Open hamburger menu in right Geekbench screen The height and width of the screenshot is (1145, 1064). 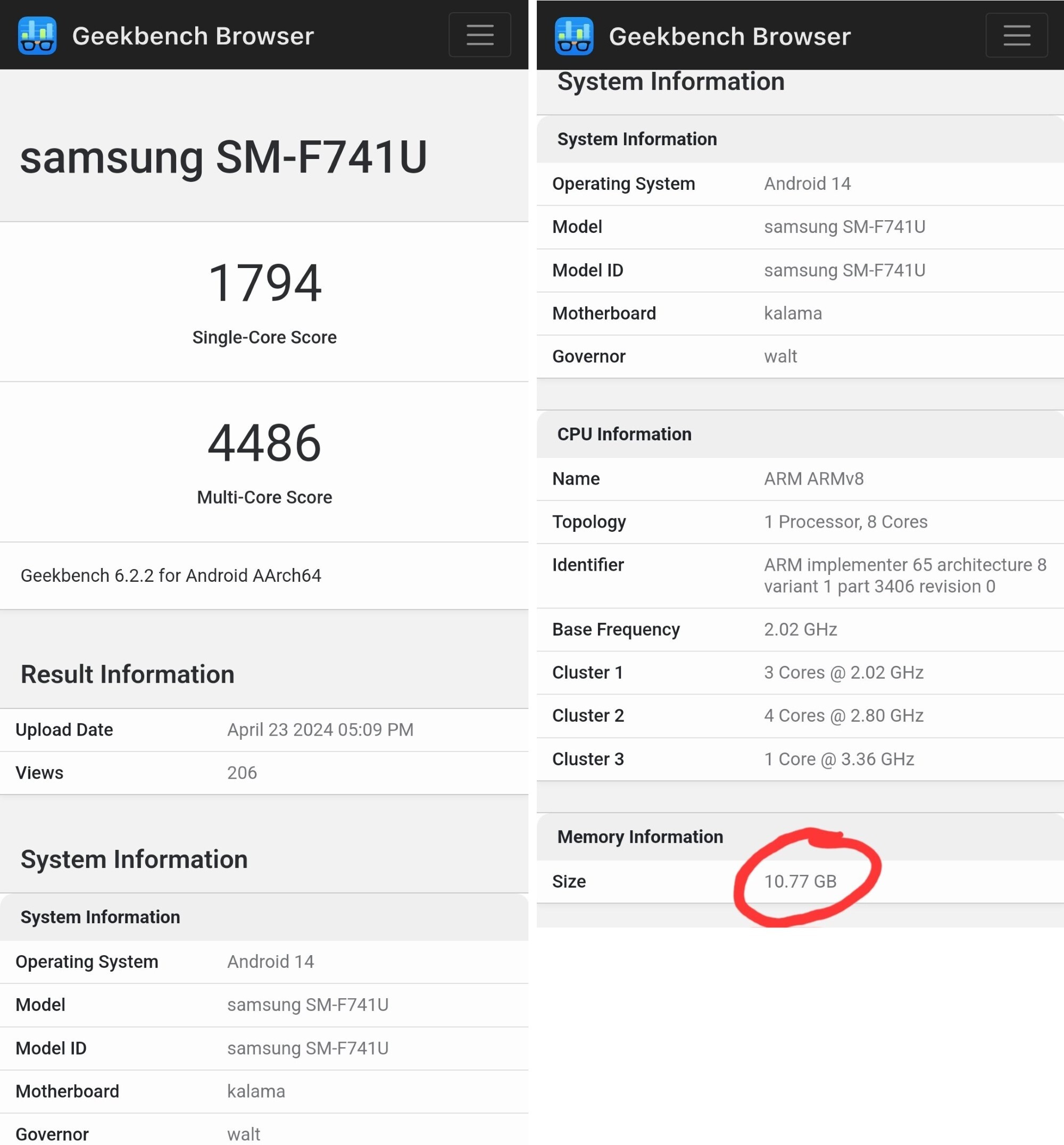1016,35
